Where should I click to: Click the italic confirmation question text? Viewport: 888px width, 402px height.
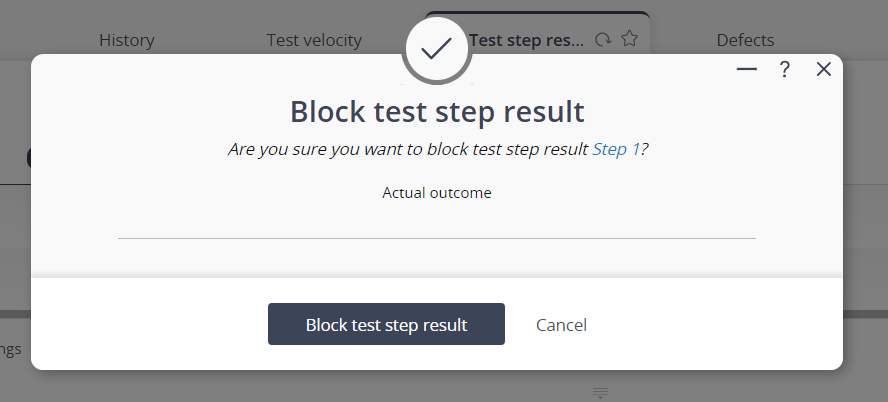408,149
